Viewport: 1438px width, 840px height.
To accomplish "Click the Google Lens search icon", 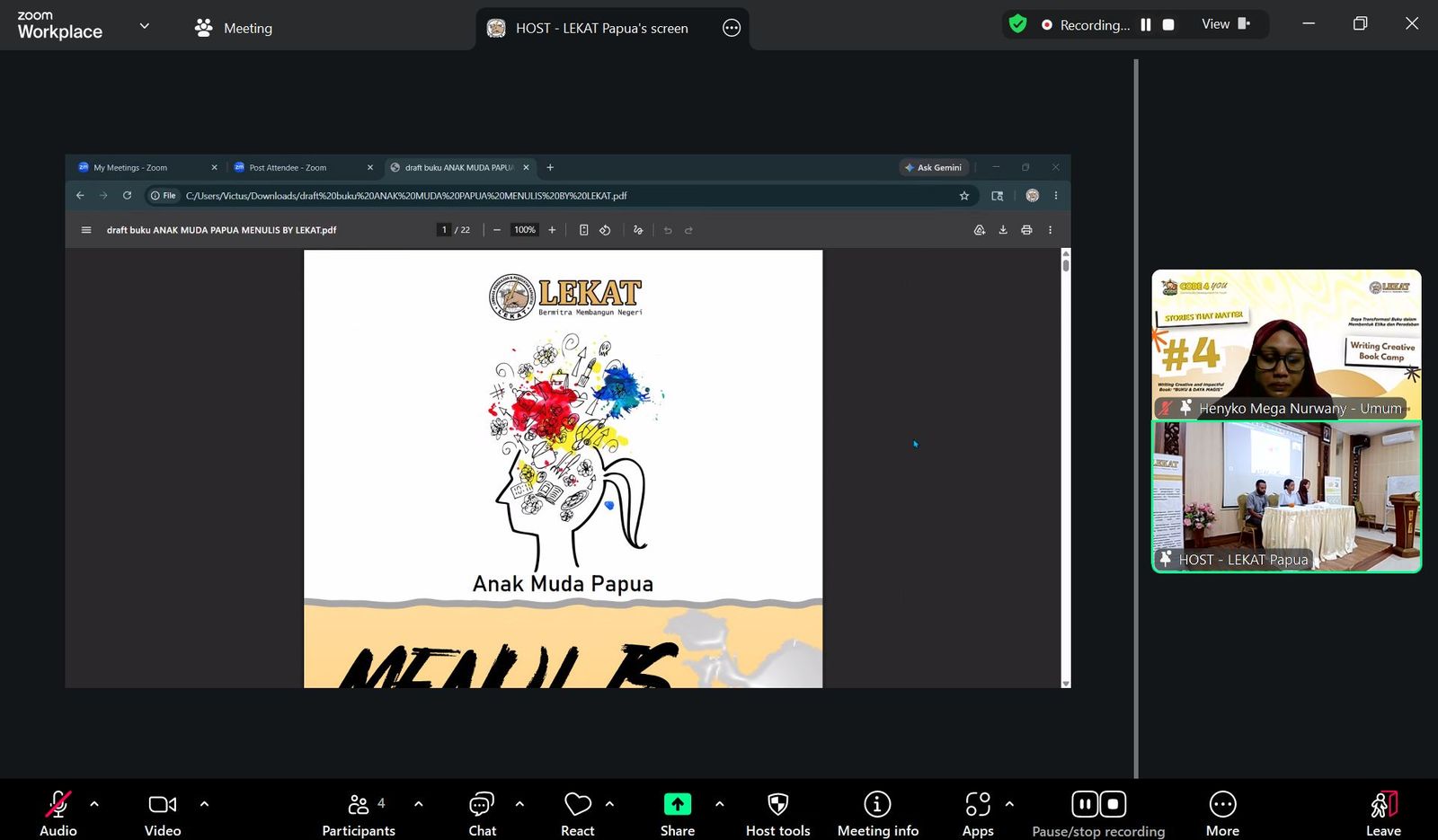I will click(997, 195).
